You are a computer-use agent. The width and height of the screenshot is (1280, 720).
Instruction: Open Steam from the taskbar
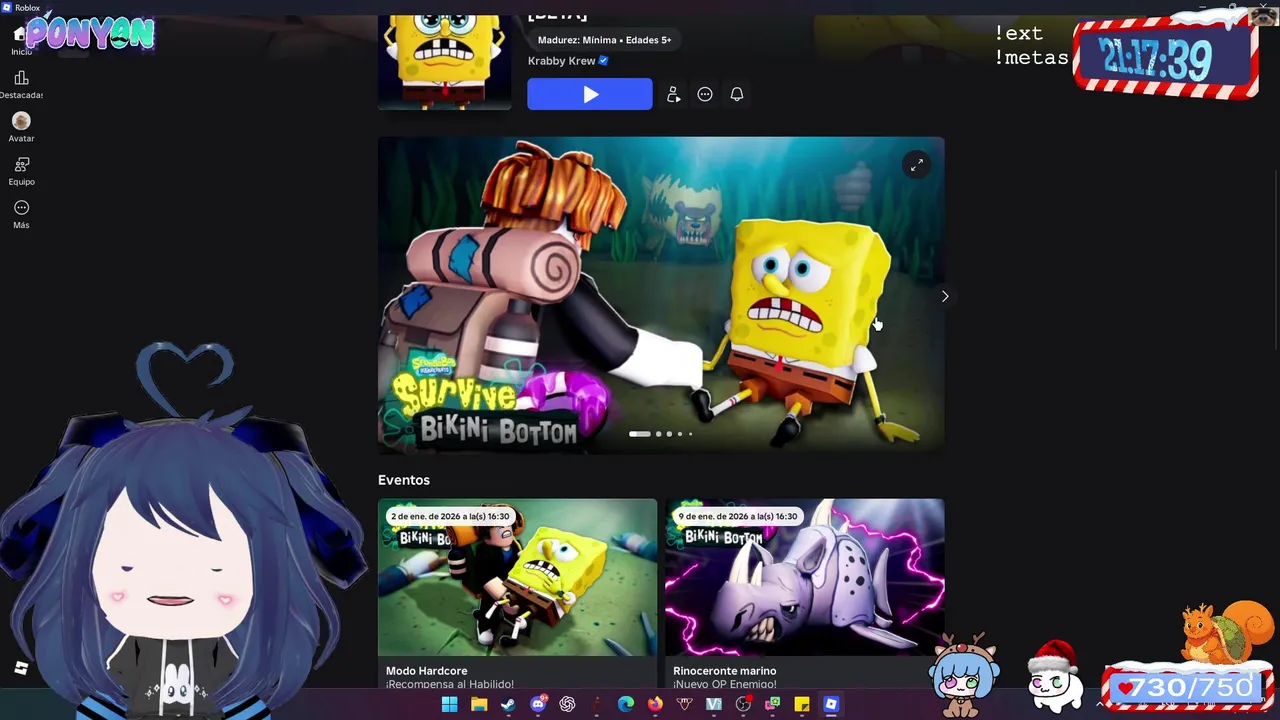508,705
